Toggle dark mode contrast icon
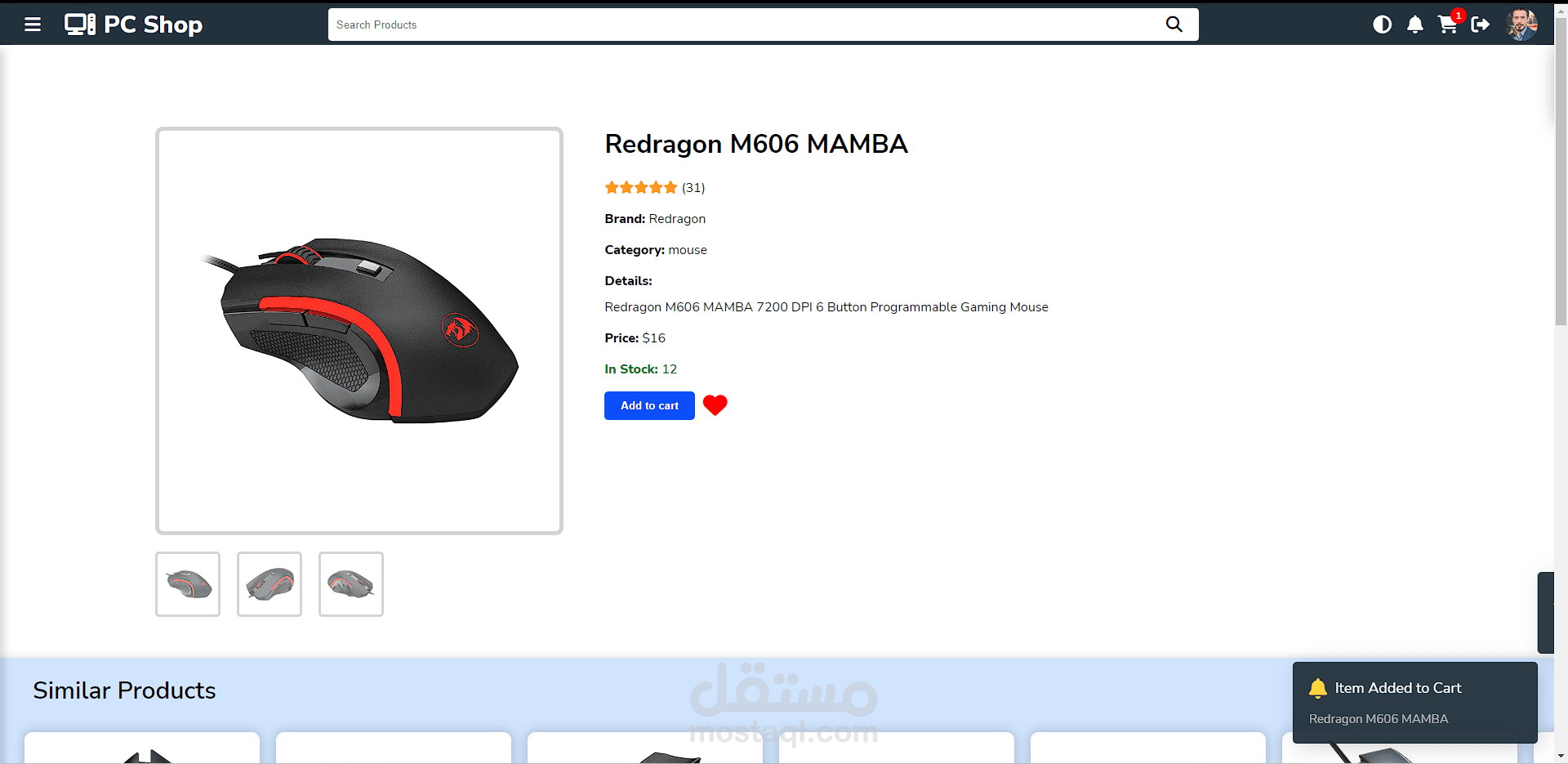 (1382, 25)
